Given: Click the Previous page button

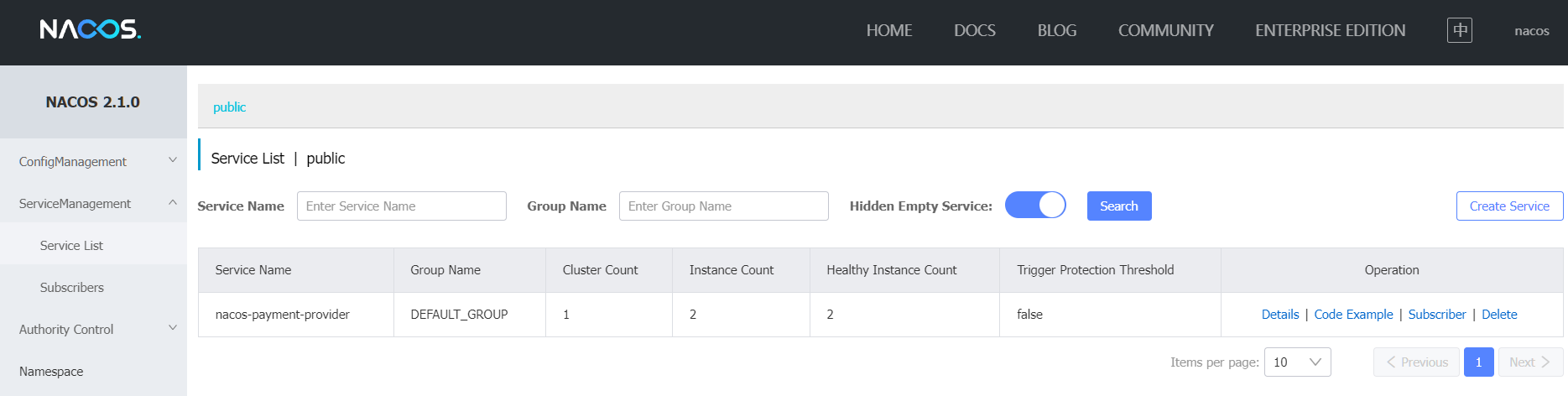Looking at the screenshot, I should 1416,362.
